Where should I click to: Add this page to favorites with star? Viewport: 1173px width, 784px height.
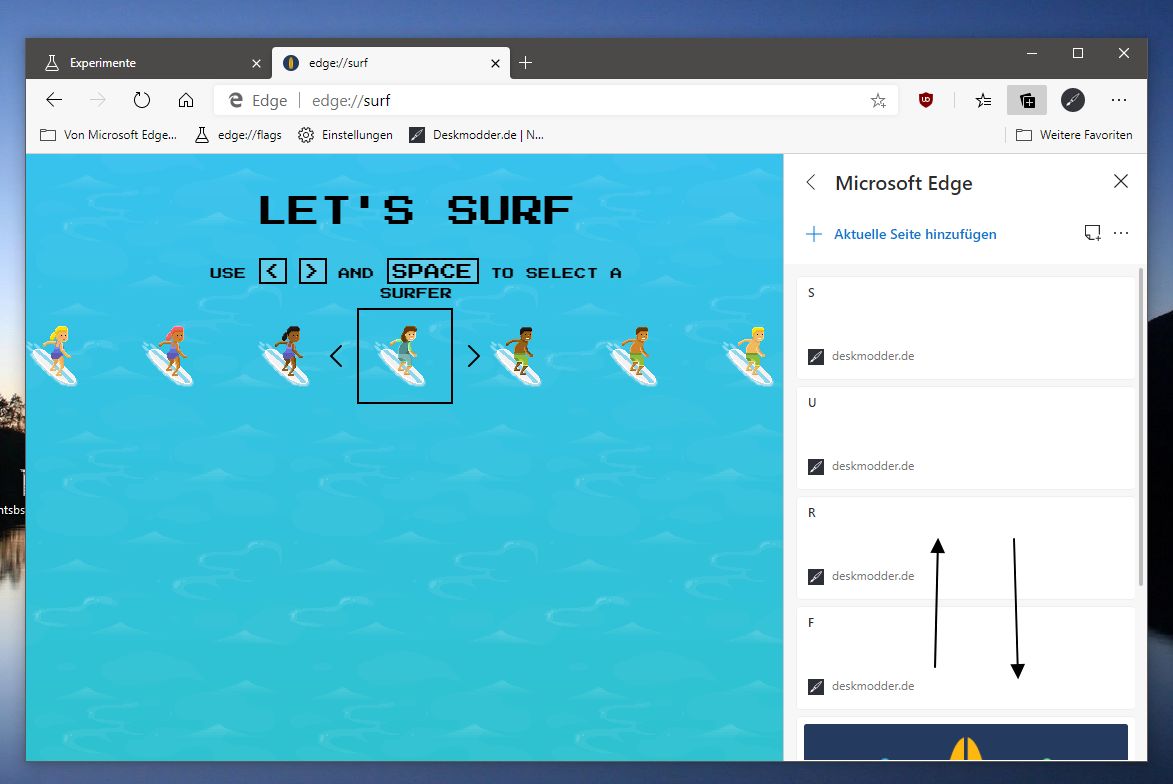coord(878,100)
